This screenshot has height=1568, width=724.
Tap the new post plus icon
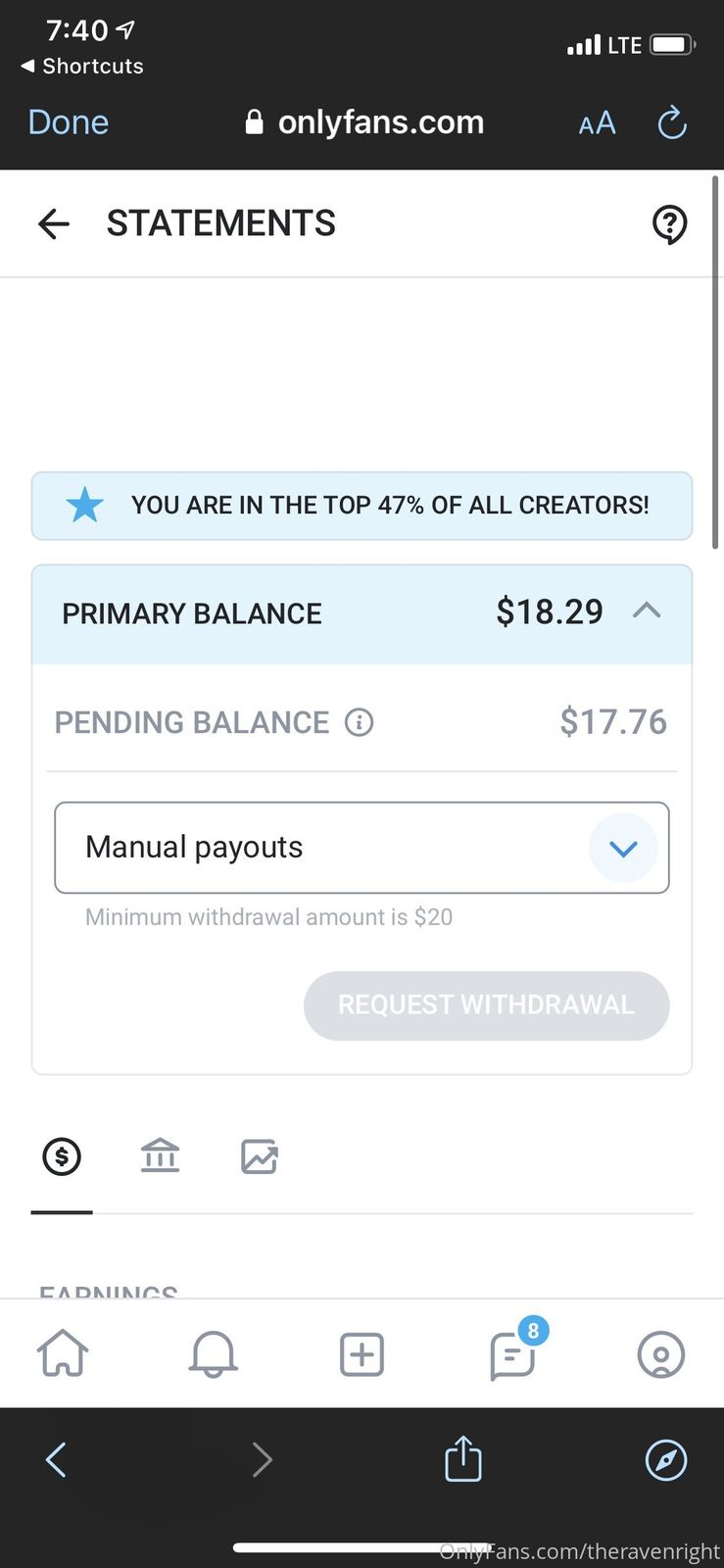coord(362,1354)
